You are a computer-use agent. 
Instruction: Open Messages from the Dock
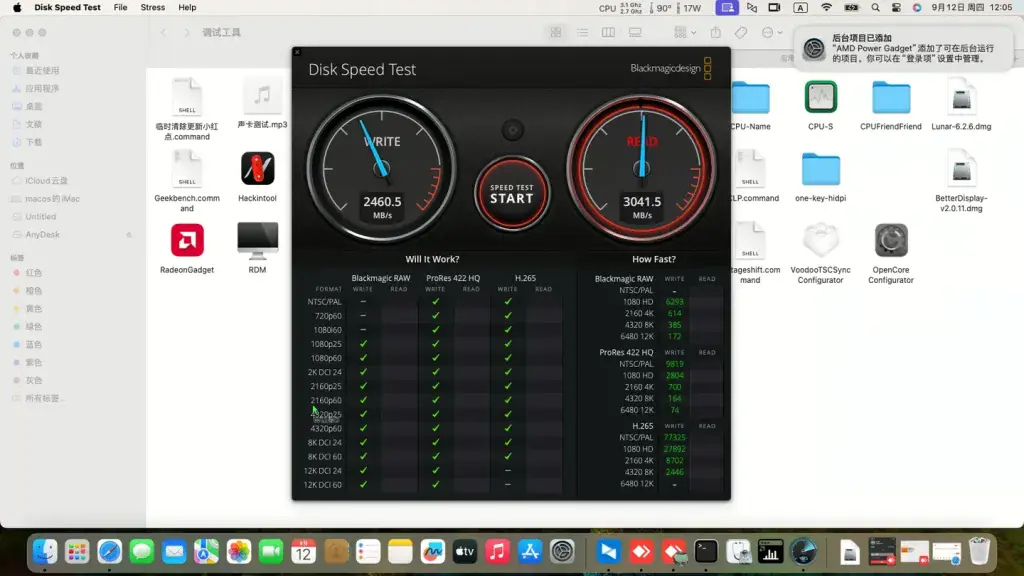pyautogui.click(x=142, y=552)
